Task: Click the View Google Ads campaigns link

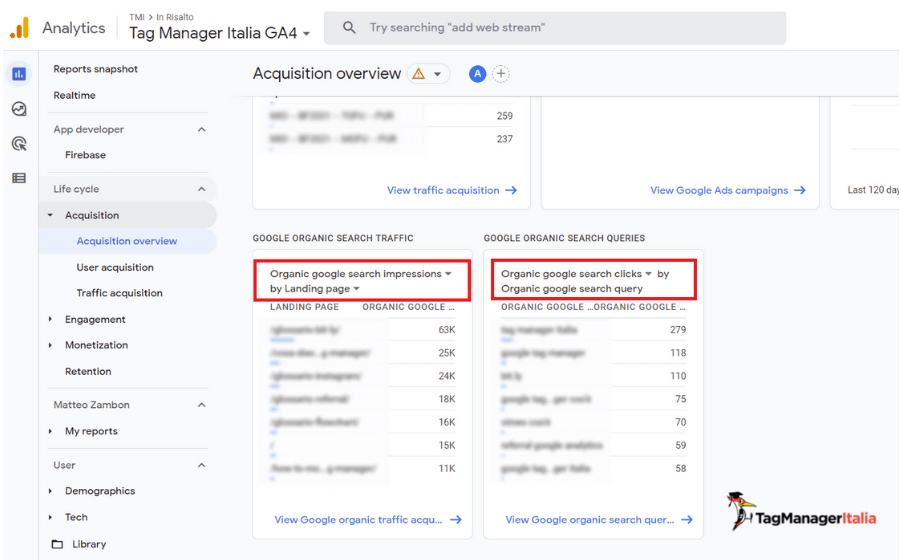Action: [719, 191]
